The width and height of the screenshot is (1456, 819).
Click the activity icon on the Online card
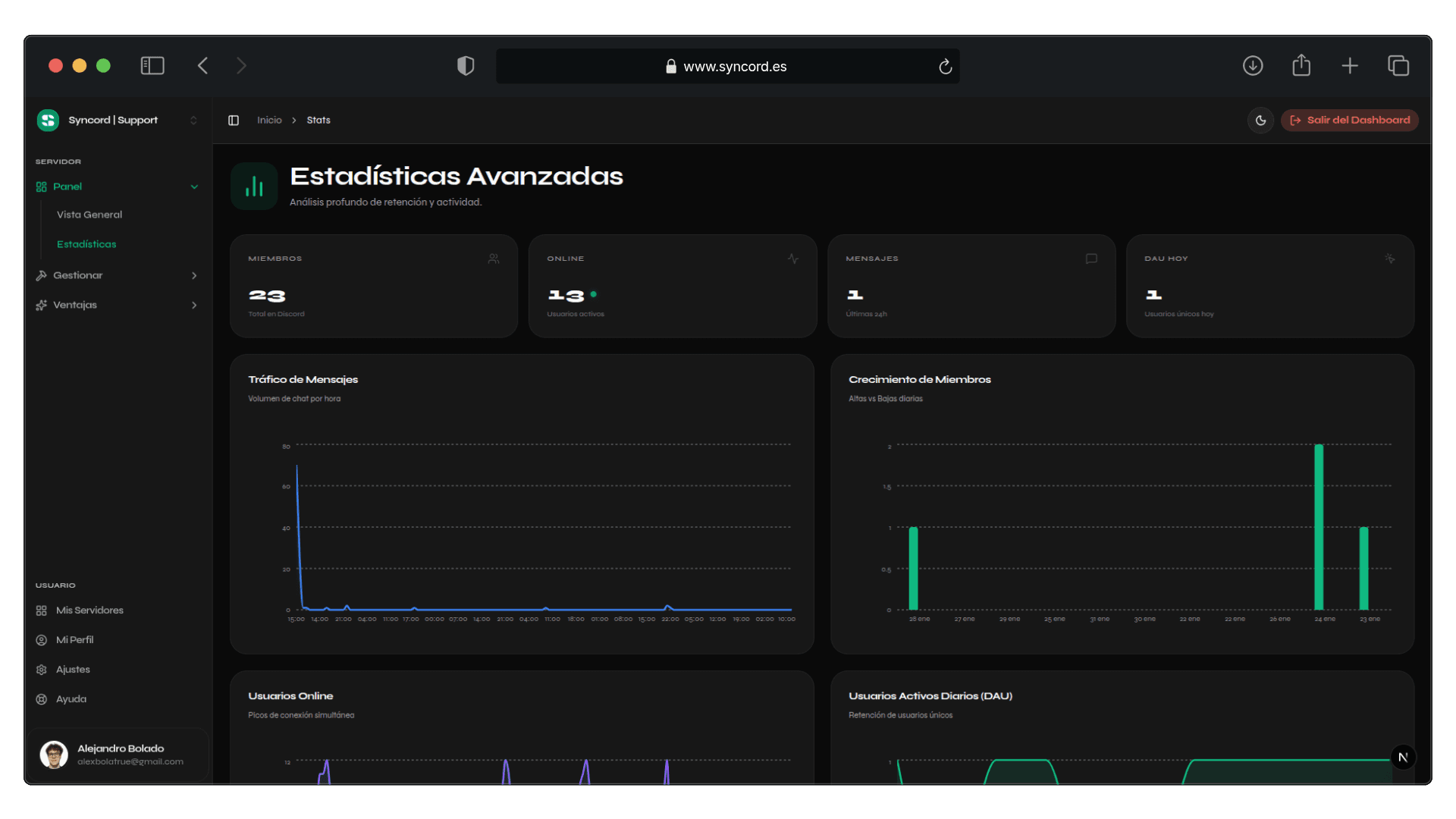tap(792, 259)
